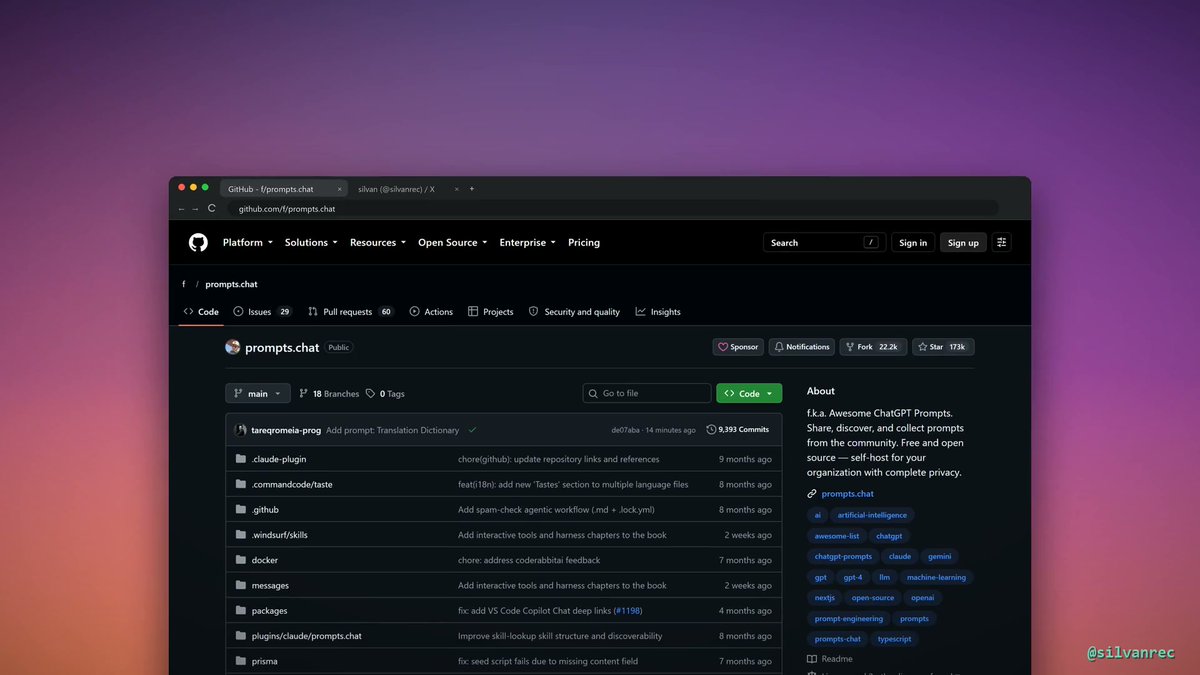Open the 9,393 Commits history link

[738, 430]
